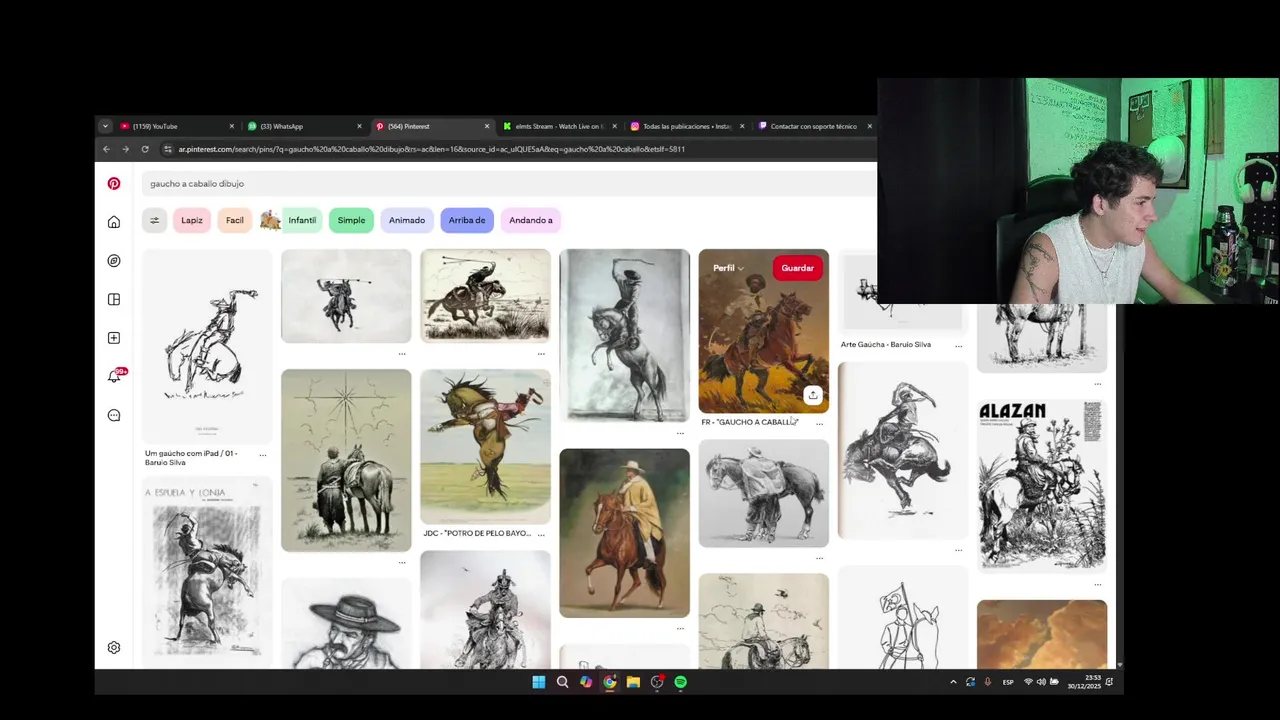Screen dimensions: 1280x720
Task: Filter results by Infantil chip
Action: point(290,220)
